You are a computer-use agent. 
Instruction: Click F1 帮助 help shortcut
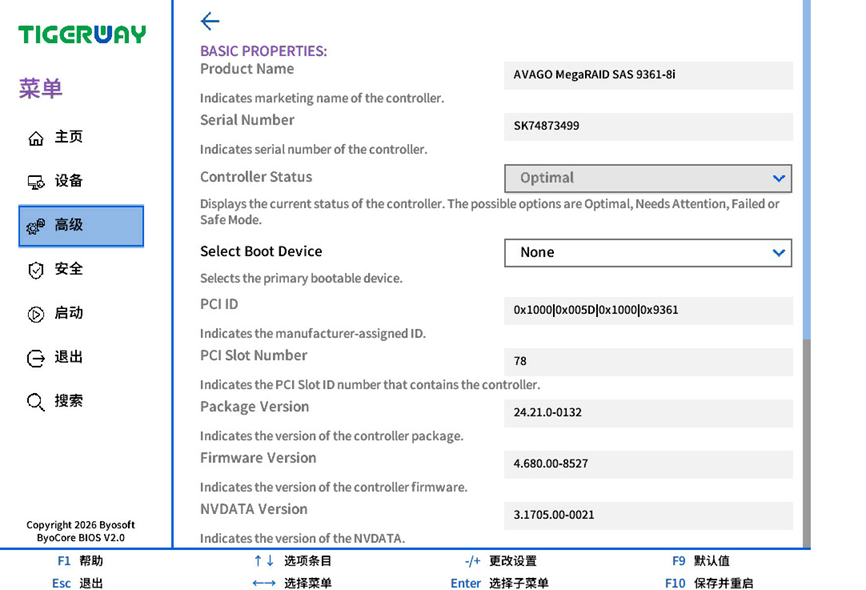coord(80,561)
